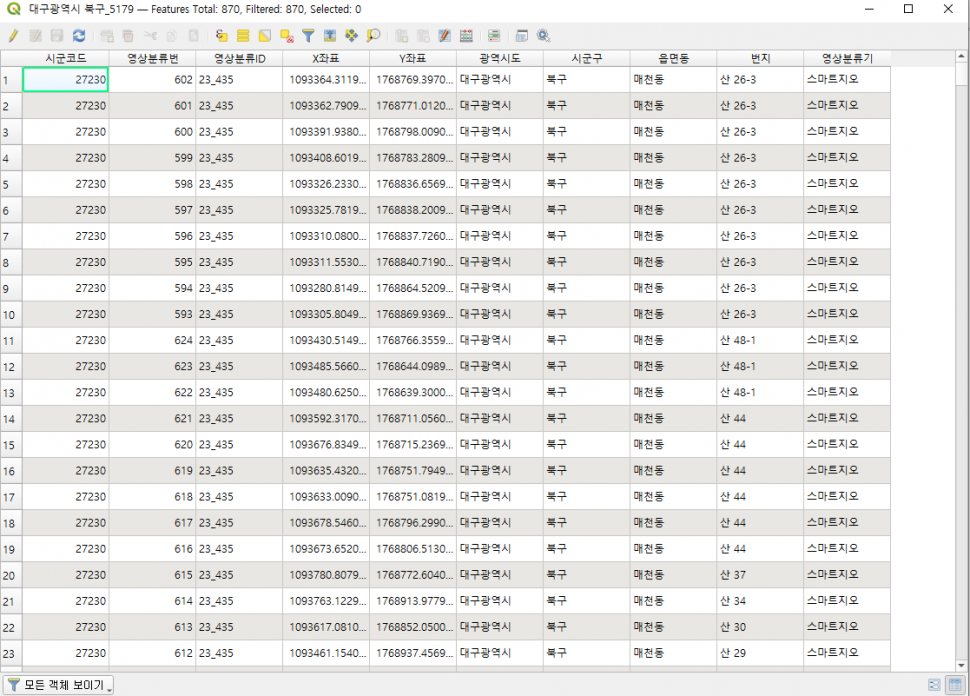Click 번지 cell 산 30 in row 22
The height and width of the screenshot is (696, 970).
[760, 627]
